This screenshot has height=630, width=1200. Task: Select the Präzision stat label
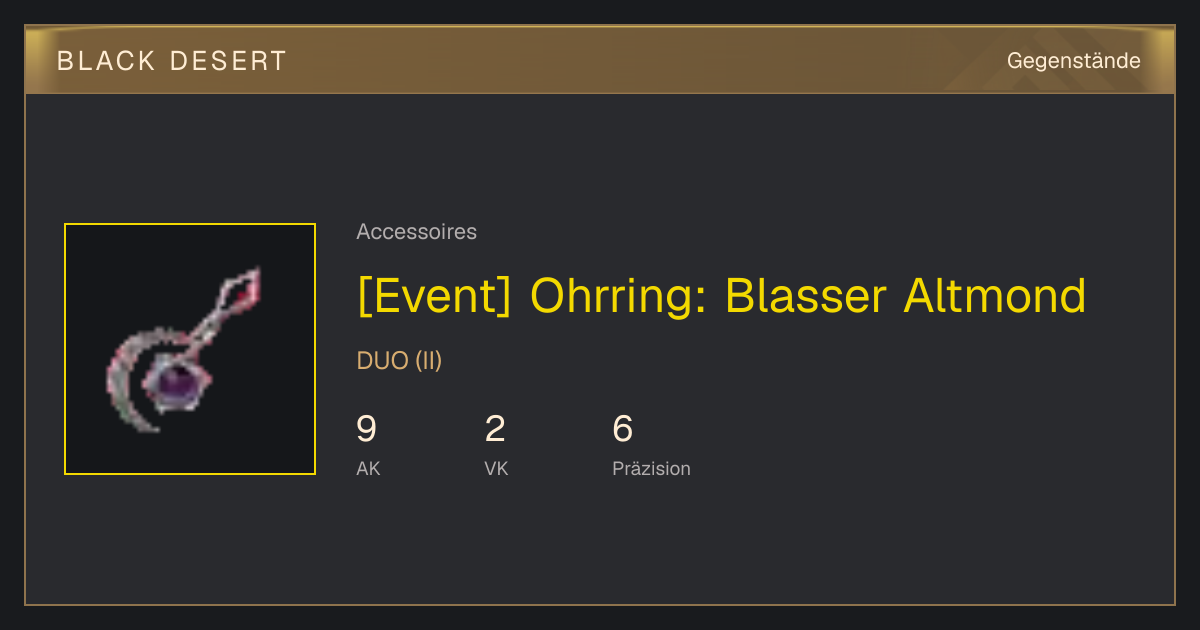coord(651,468)
